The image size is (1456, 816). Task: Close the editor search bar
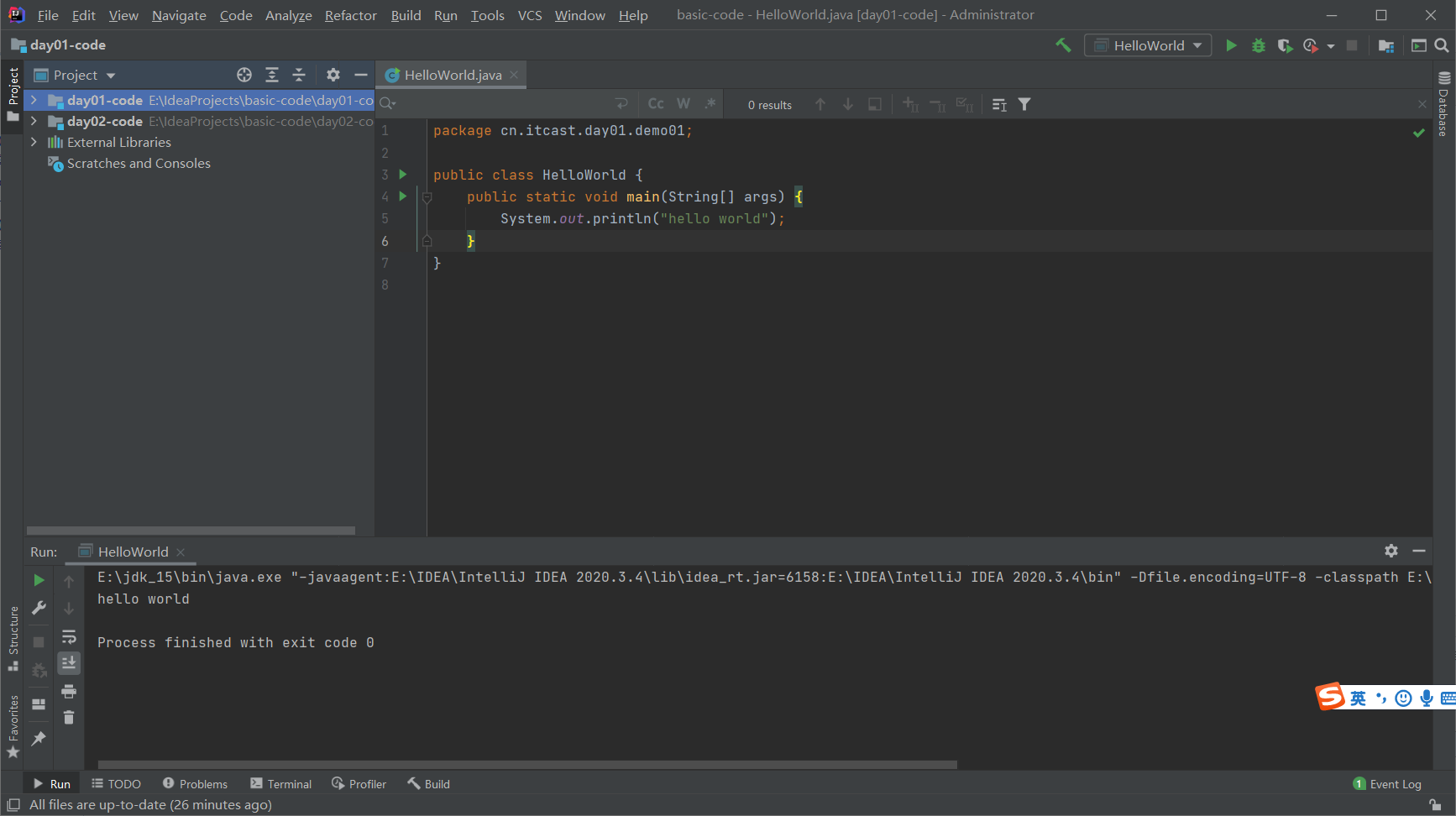click(1422, 104)
